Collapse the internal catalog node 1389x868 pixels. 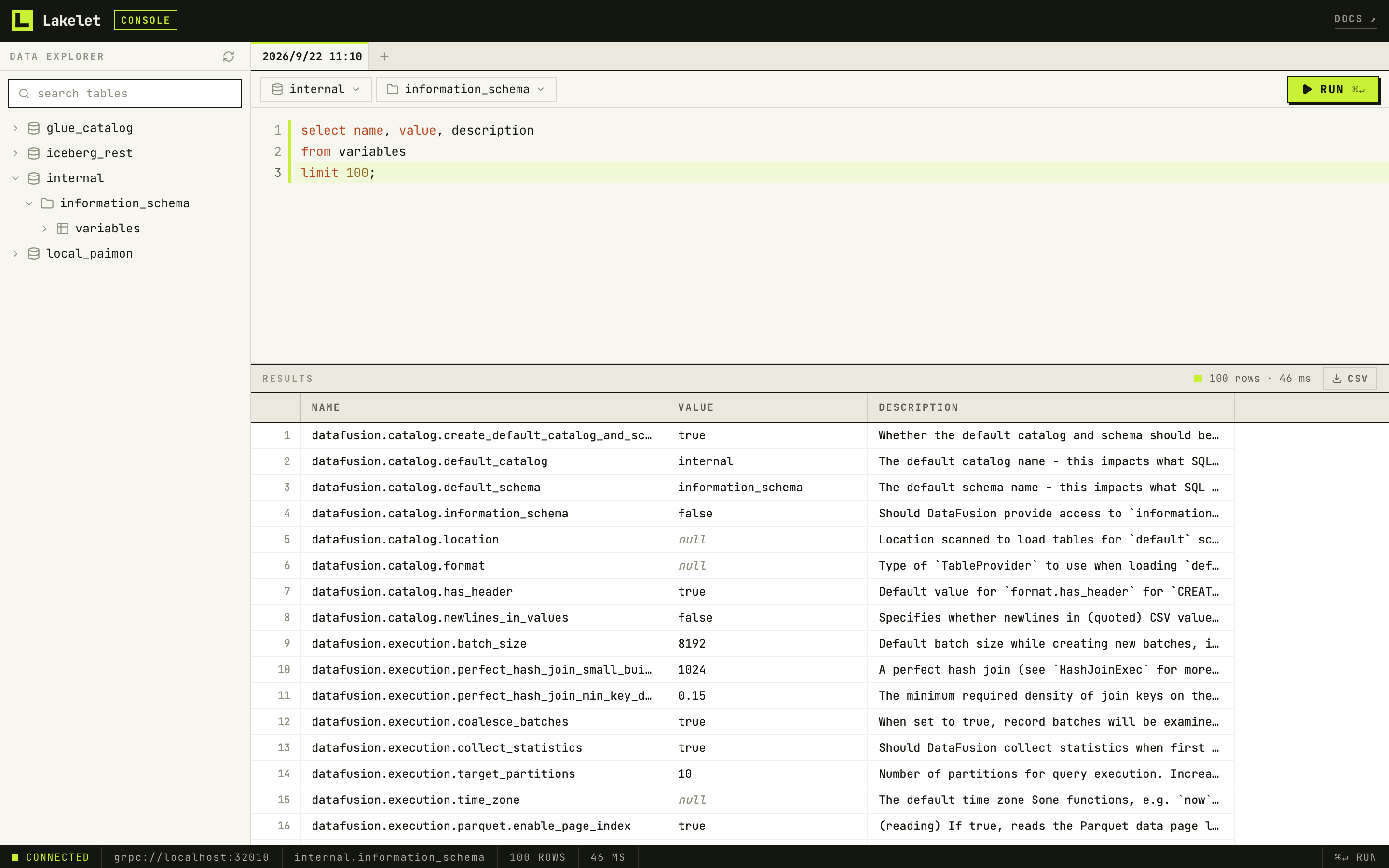15,178
